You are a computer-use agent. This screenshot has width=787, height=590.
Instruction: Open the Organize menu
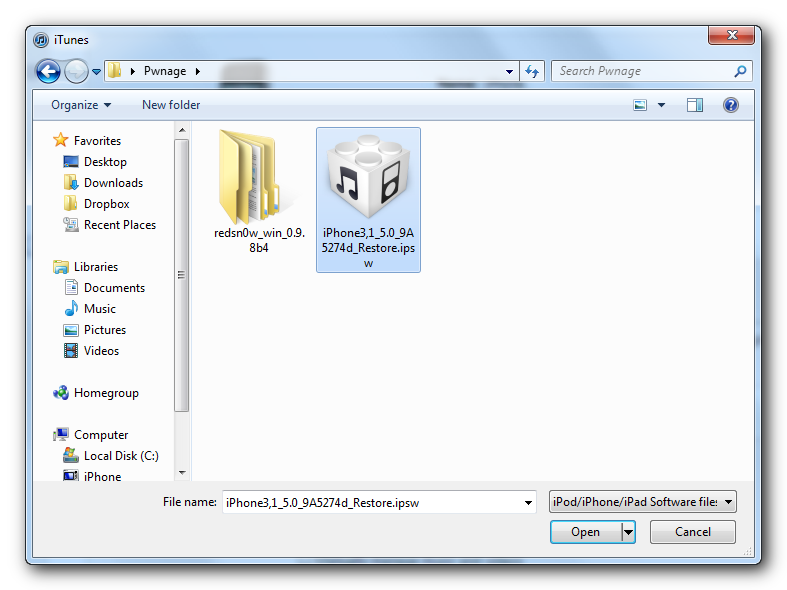tap(81, 105)
